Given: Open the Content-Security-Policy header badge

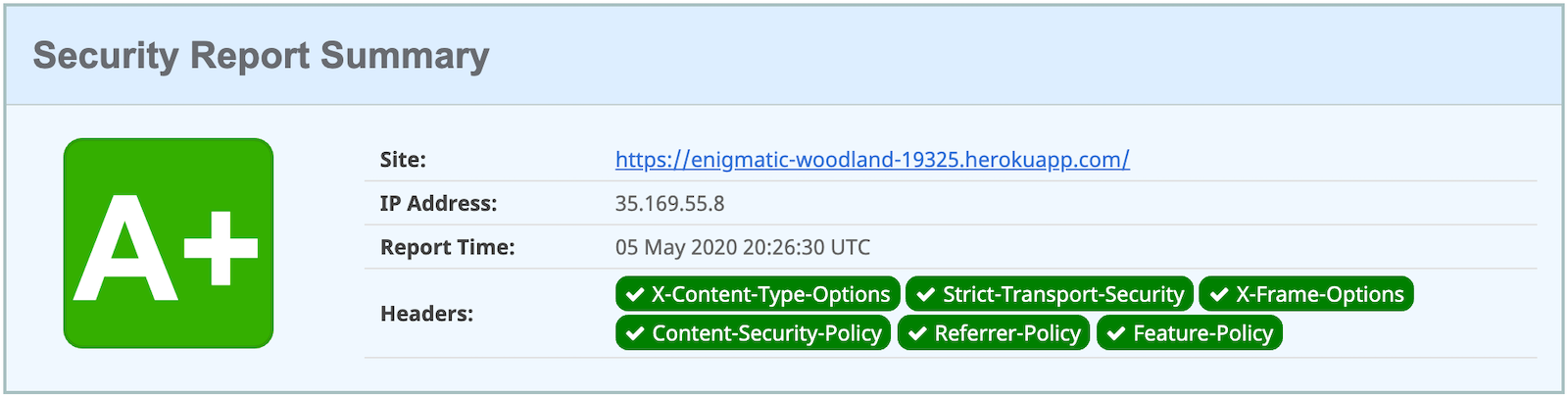Looking at the screenshot, I should (x=754, y=333).
